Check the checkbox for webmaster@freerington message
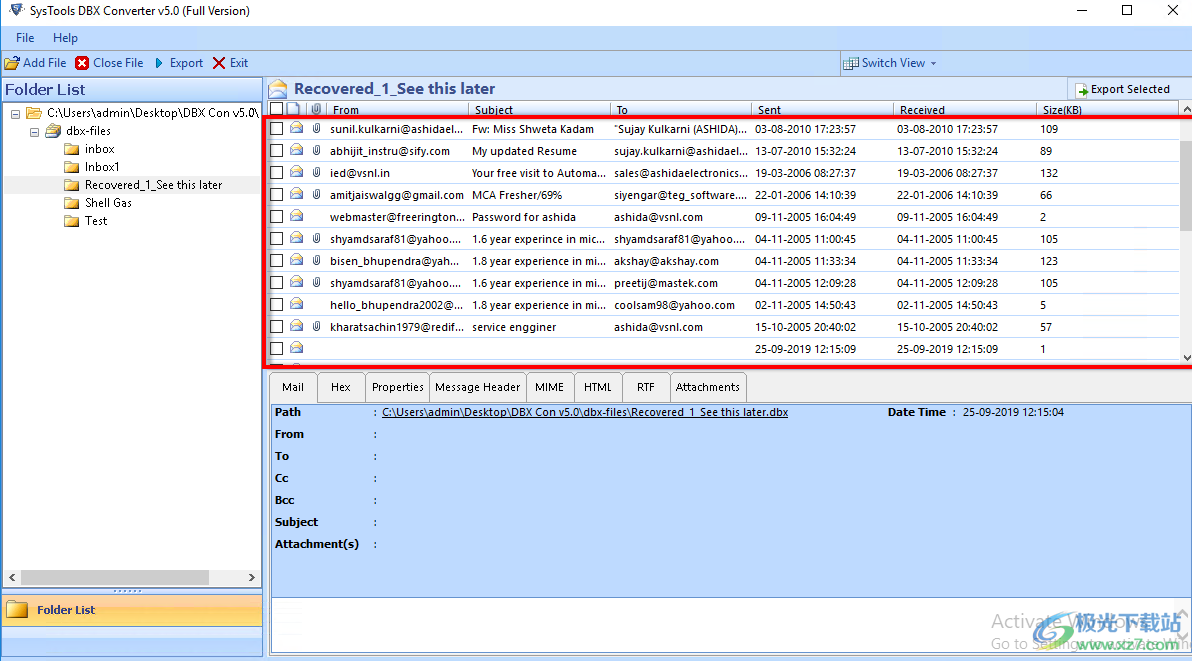The width and height of the screenshot is (1192, 661). (x=276, y=217)
